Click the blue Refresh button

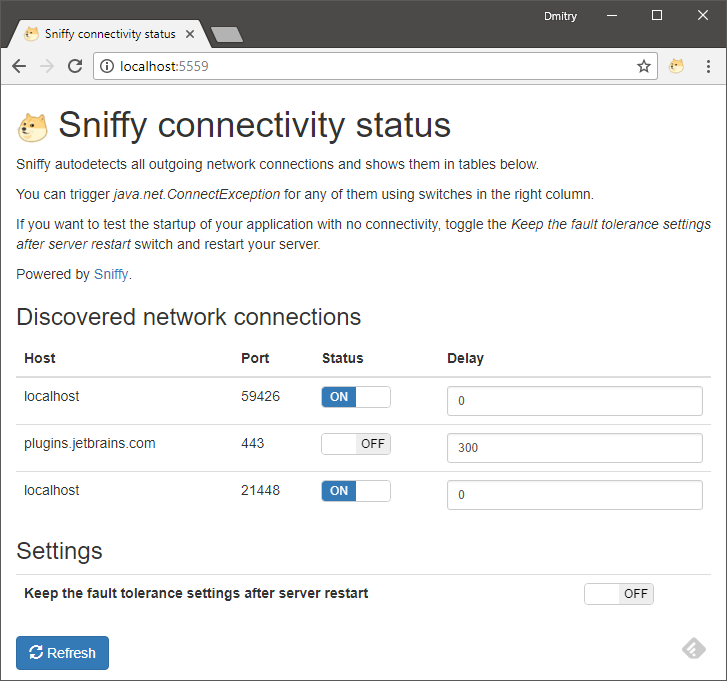tap(62, 653)
